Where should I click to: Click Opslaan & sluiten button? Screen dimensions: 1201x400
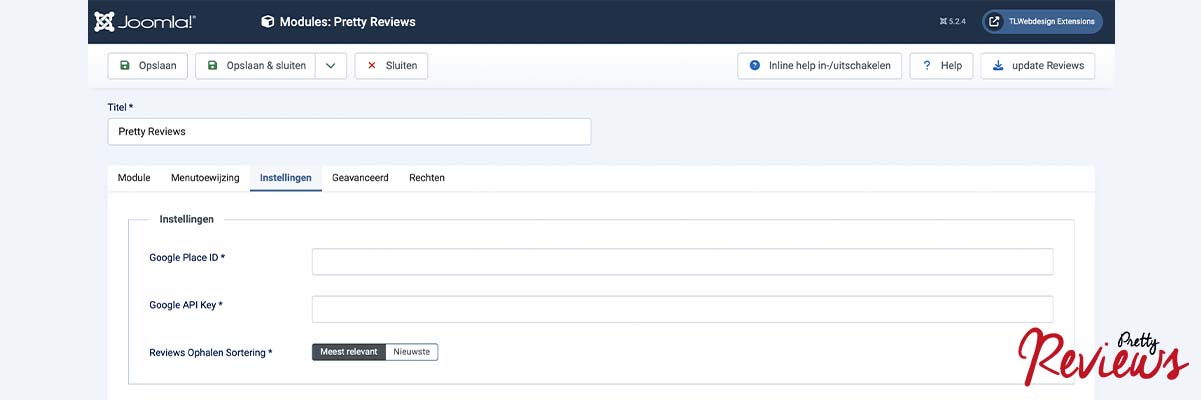(x=256, y=66)
